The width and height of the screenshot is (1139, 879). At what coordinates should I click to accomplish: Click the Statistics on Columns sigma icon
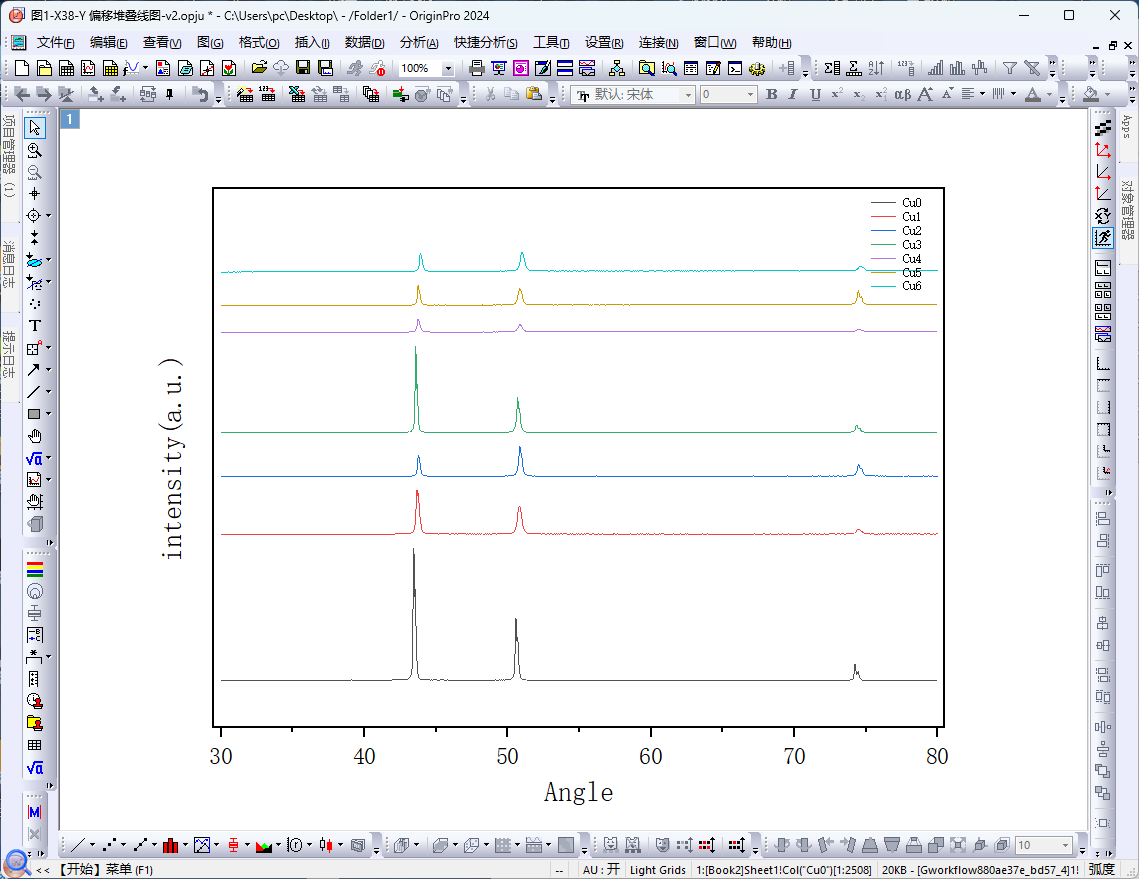coord(832,68)
